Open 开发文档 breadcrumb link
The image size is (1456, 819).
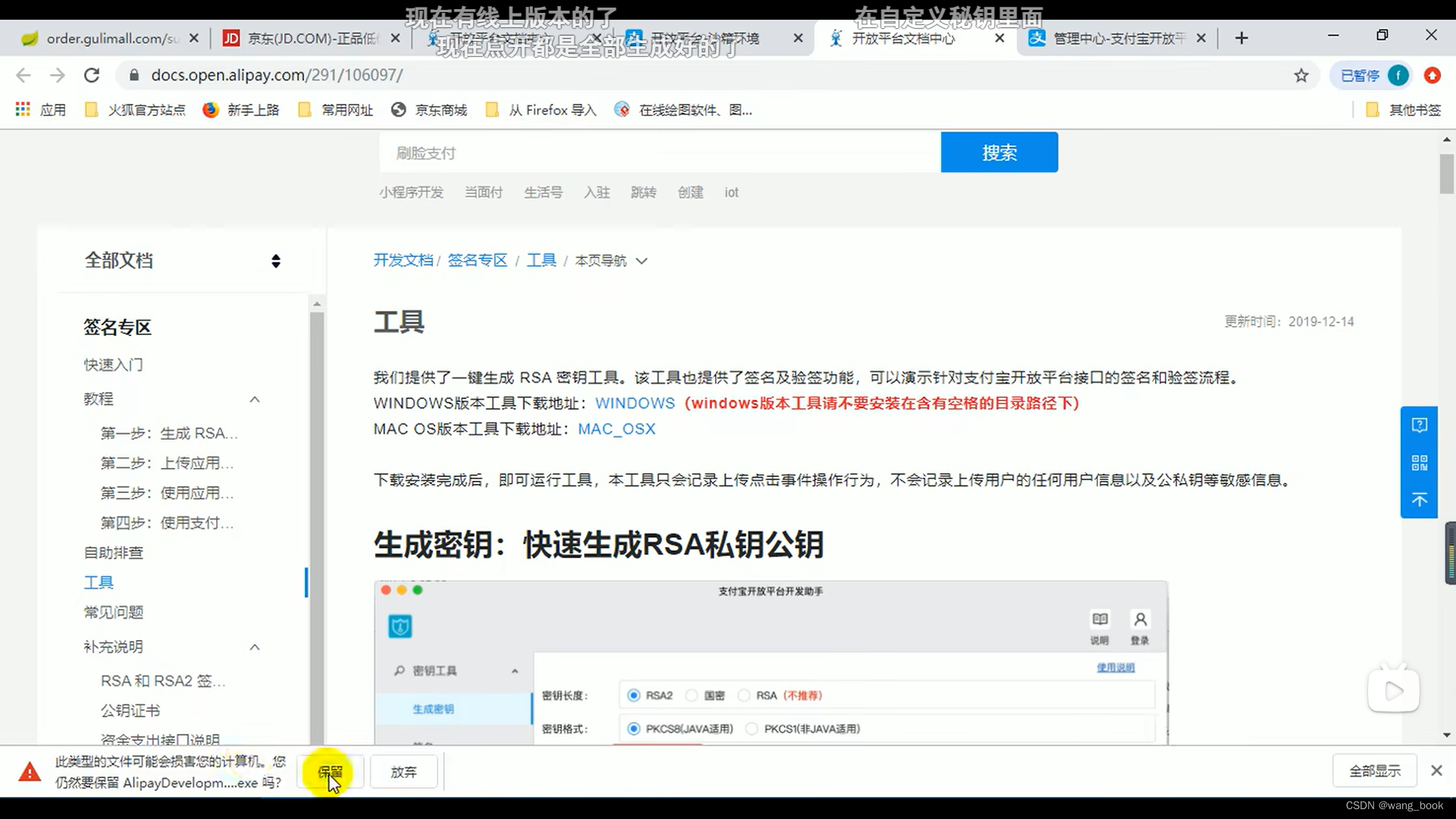pos(403,261)
